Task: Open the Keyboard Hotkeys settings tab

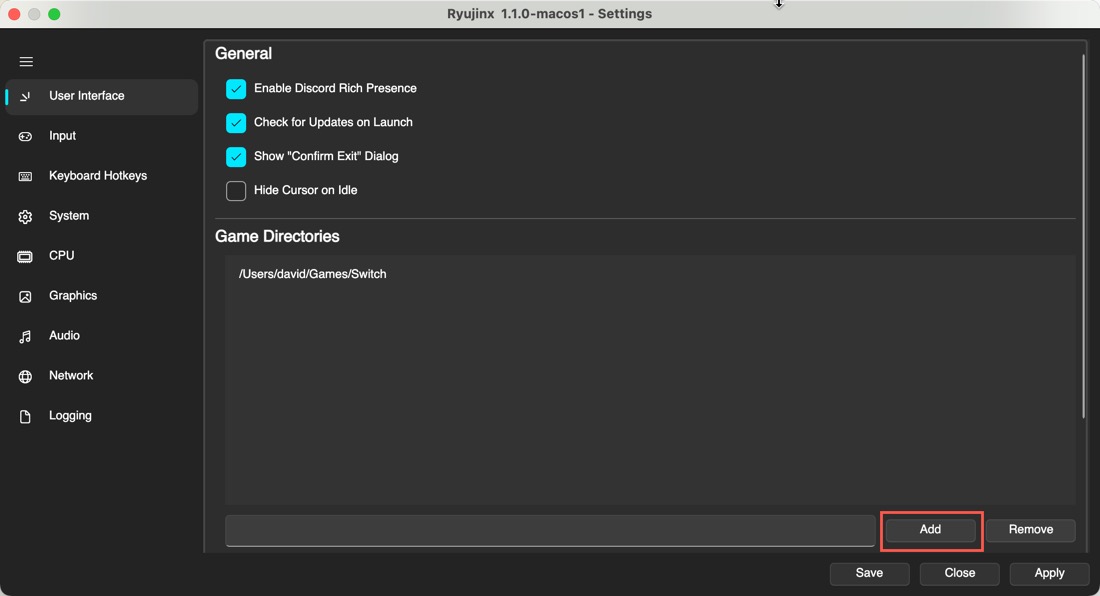Action: point(98,176)
